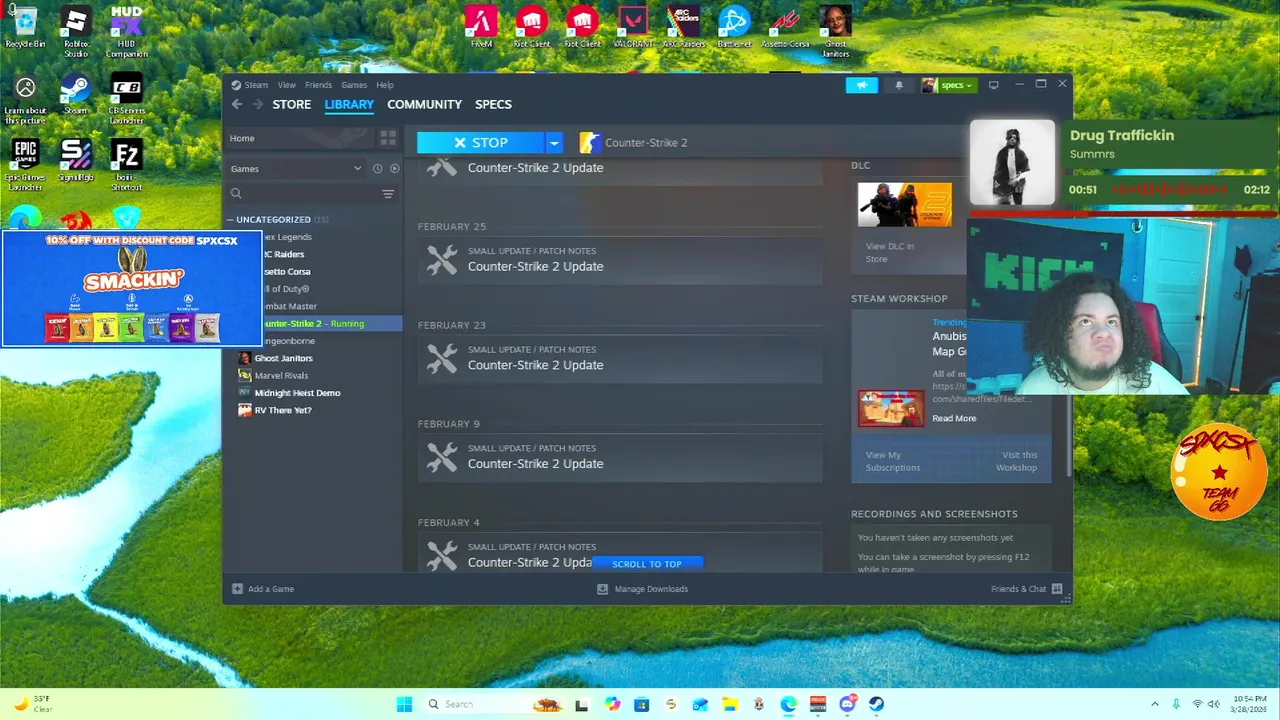This screenshot has width=1280, height=720.
Task: Open HUD Companion desktop shortcut
Action: 126,32
